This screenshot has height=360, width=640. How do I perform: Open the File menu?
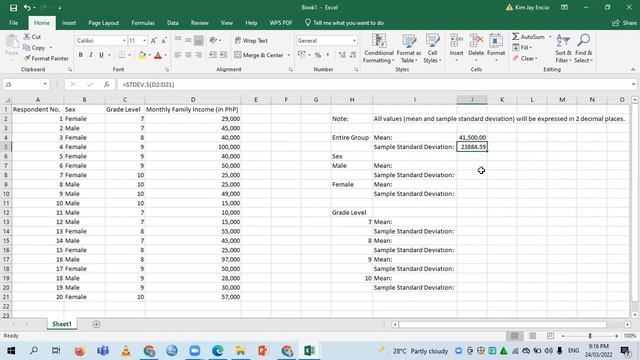(x=13, y=23)
